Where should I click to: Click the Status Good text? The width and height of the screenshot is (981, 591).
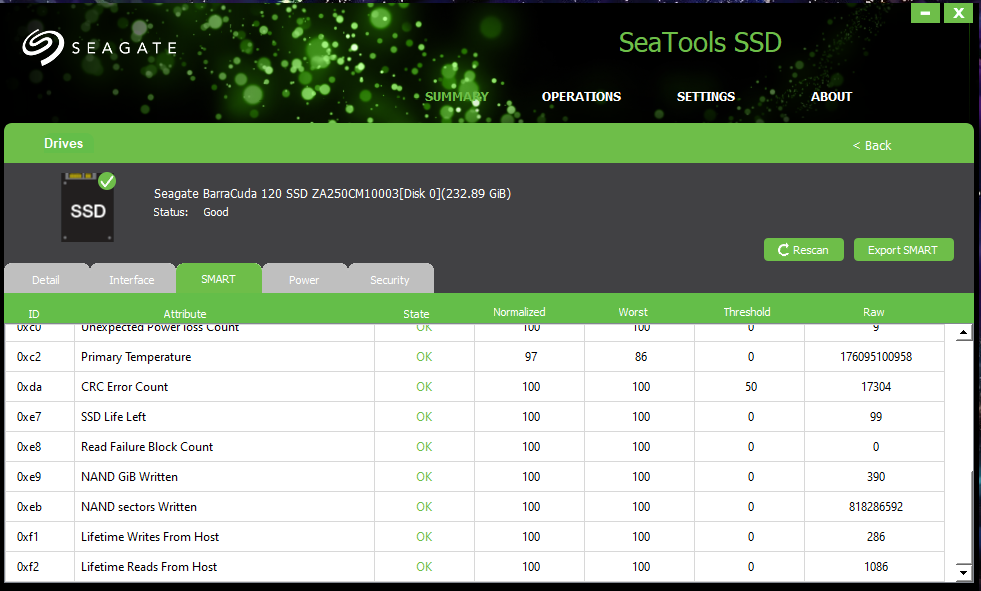pos(191,212)
